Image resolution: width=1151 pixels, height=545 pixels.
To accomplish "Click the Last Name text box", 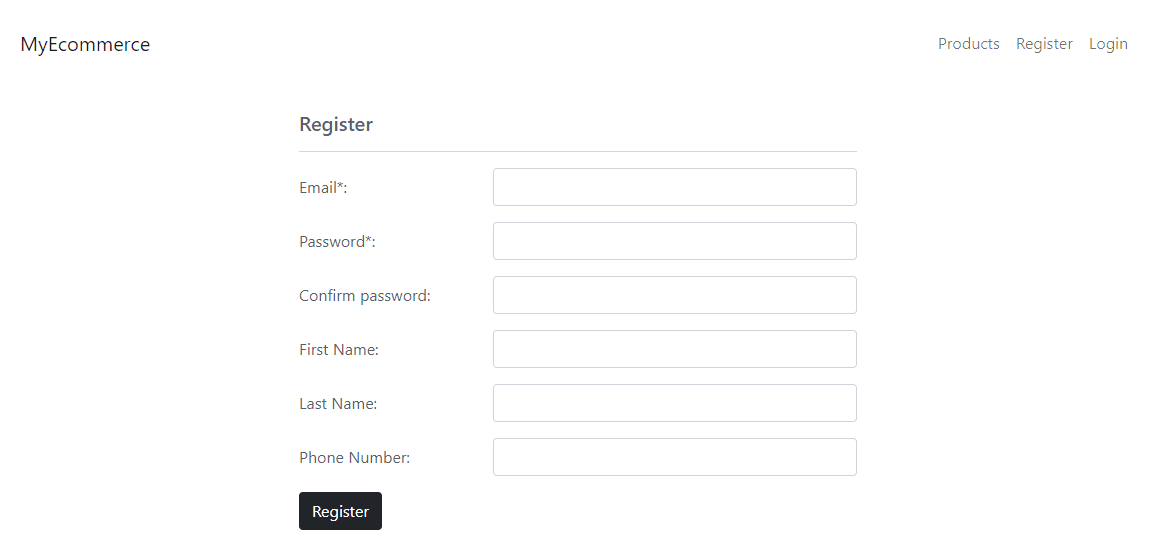I will pyautogui.click(x=675, y=403).
